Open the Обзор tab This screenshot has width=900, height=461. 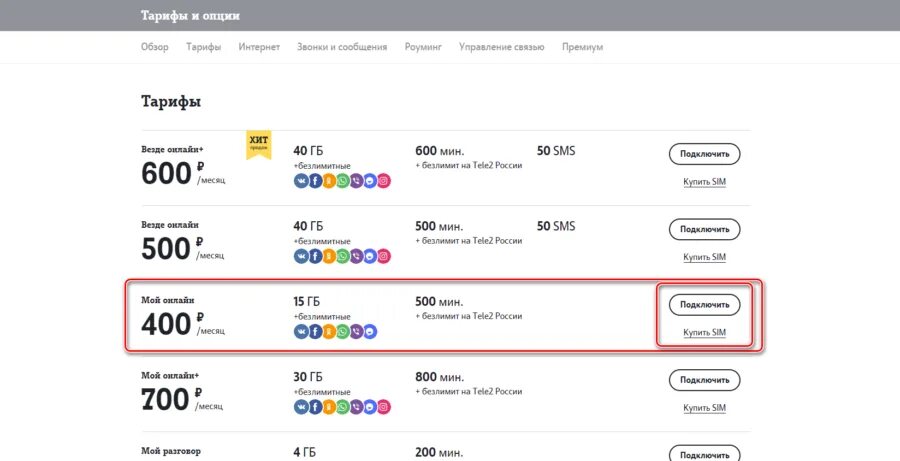point(155,47)
